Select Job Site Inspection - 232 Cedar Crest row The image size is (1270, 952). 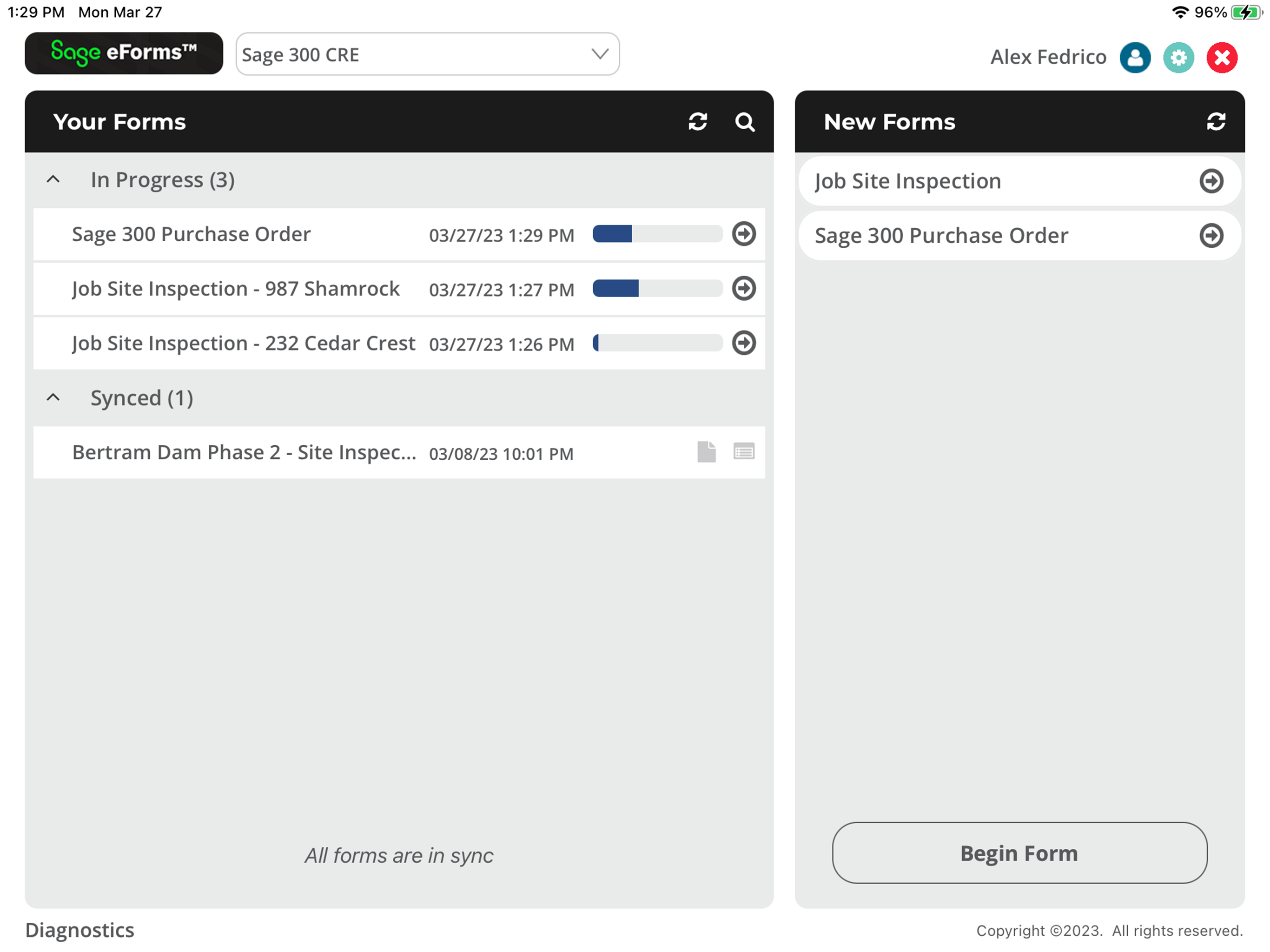(x=399, y=344)
